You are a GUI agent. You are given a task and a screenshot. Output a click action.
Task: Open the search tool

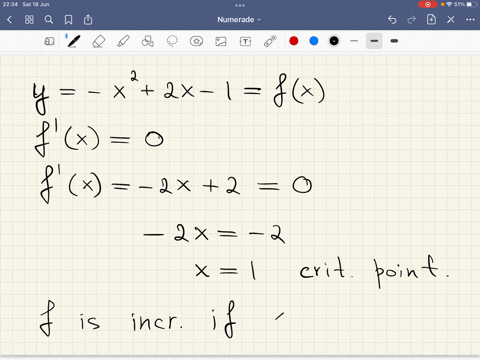click(x=49, y=20)
